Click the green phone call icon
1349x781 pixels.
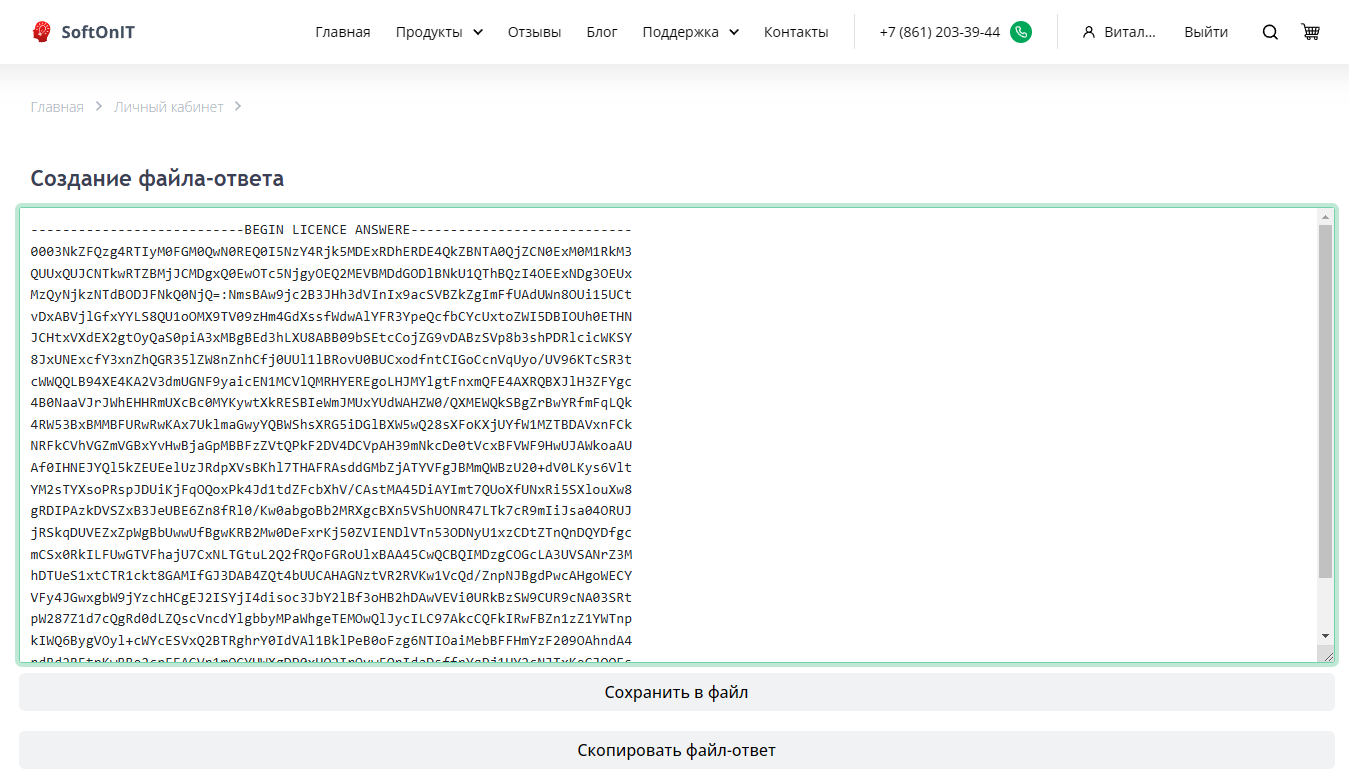point(1020,32)
